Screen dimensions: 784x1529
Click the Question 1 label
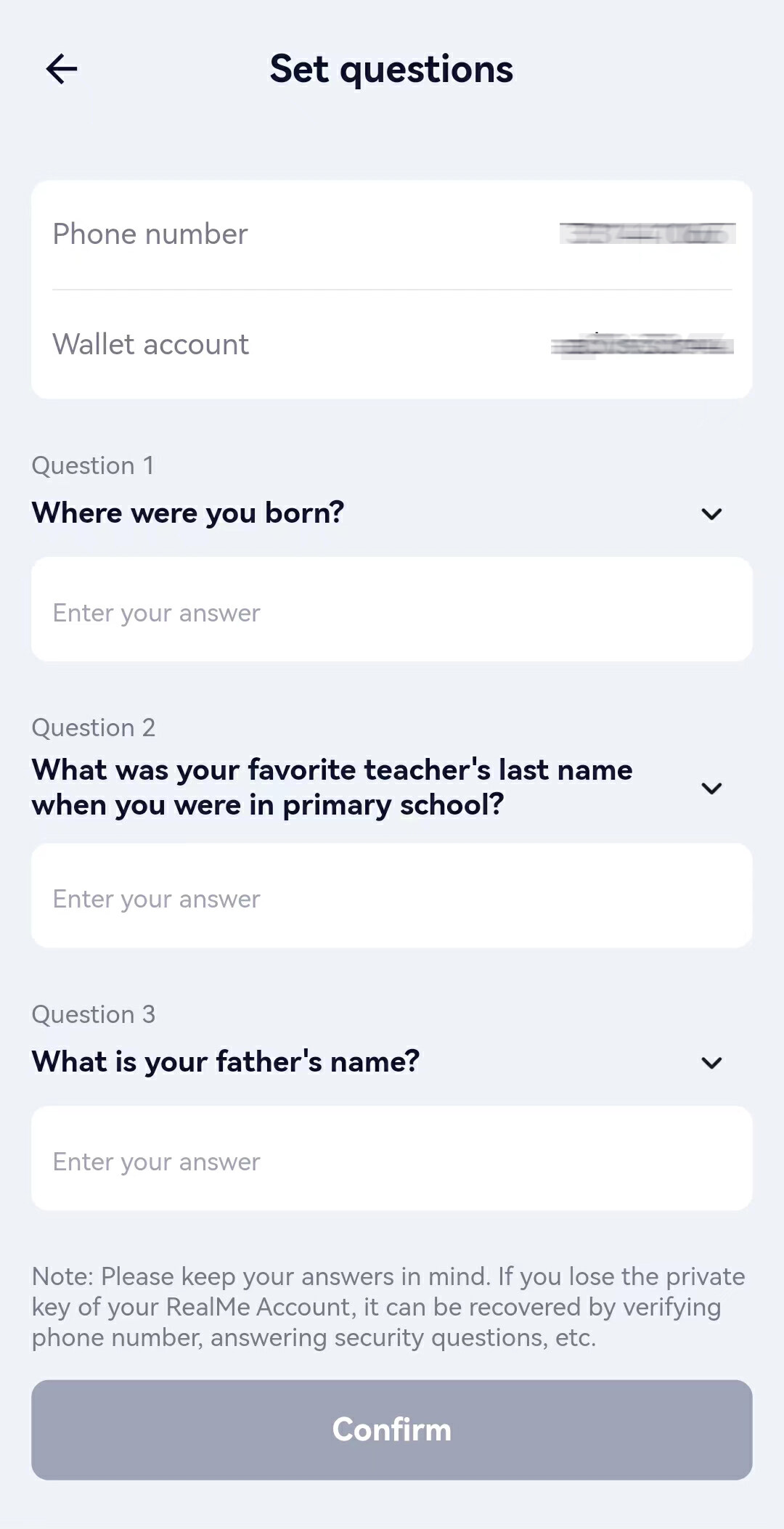pyautogui.click(x=93, y=465)
